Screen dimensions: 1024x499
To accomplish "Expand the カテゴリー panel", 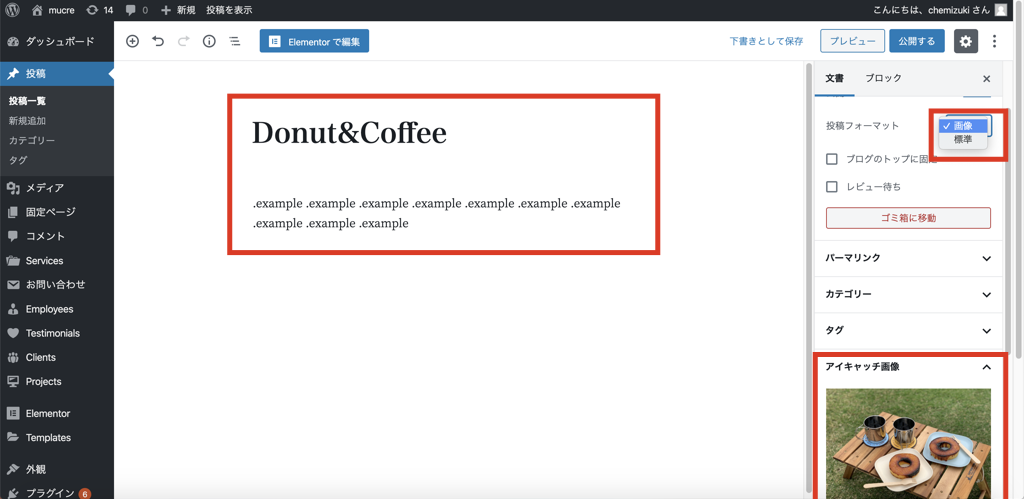I will pyautogui.click(x=908, y=295).
